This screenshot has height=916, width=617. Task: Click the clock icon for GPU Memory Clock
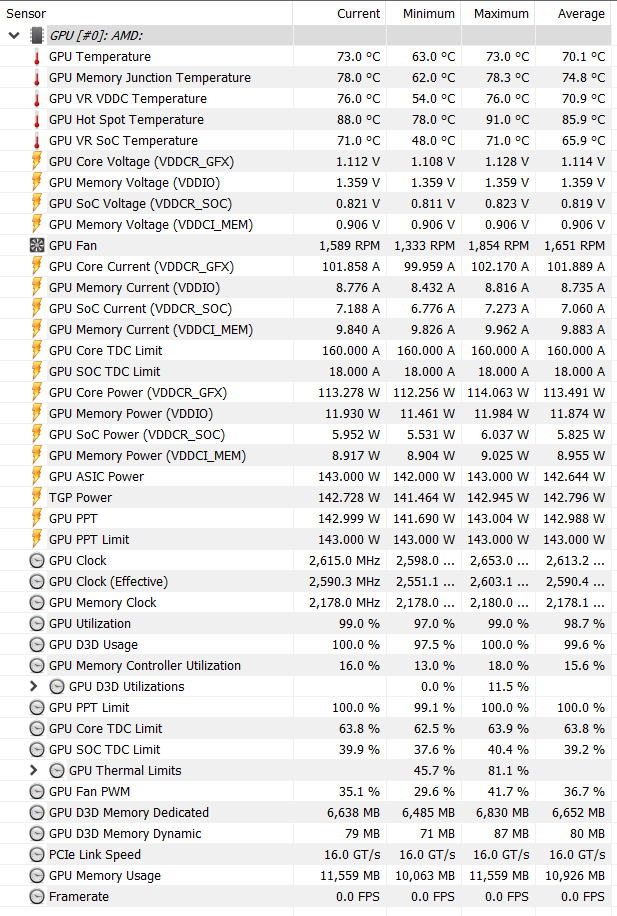click(37, 603)
